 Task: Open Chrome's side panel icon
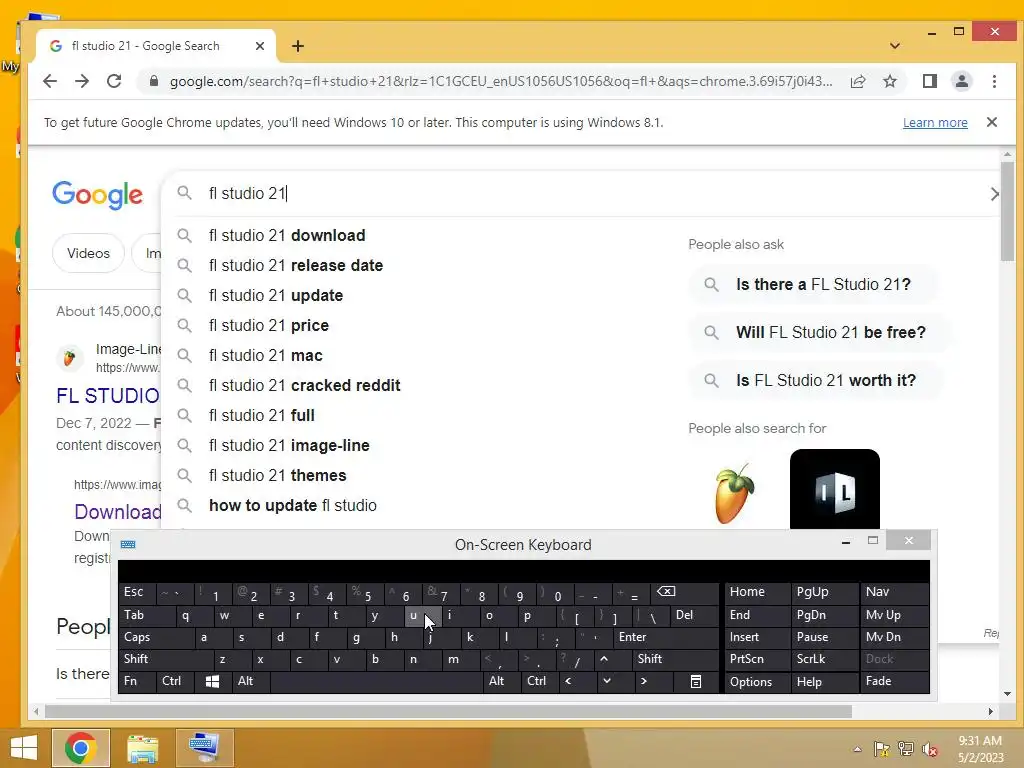929,81
